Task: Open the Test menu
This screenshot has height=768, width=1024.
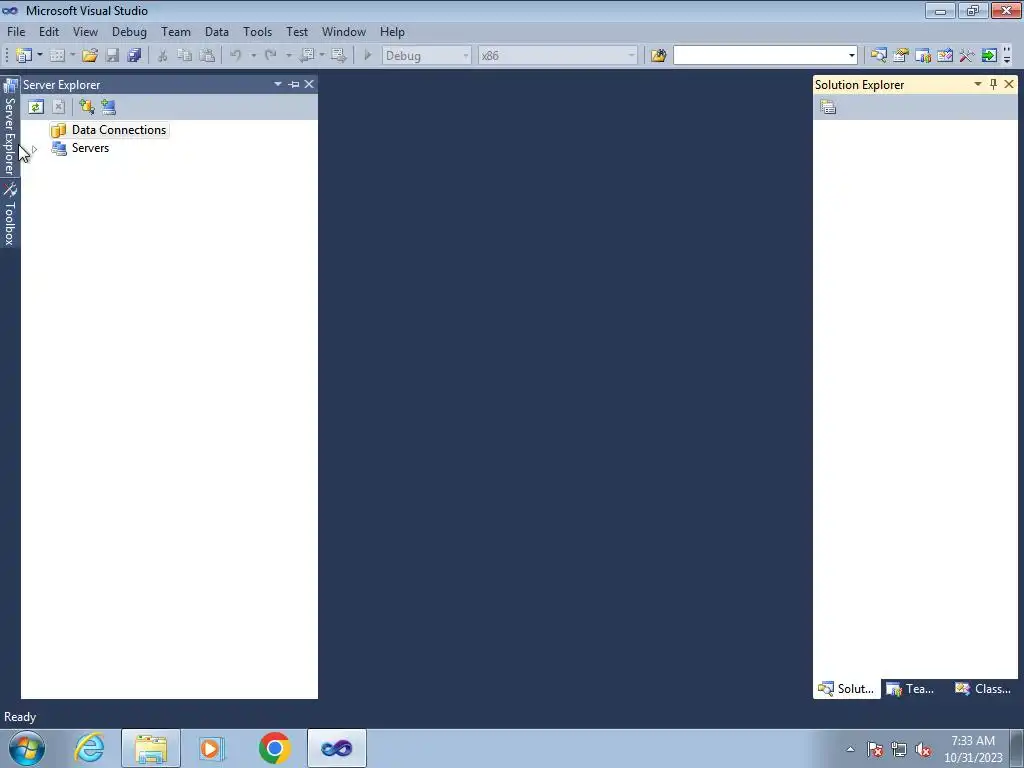Action: pyautogui.click(x=296, y=31)
